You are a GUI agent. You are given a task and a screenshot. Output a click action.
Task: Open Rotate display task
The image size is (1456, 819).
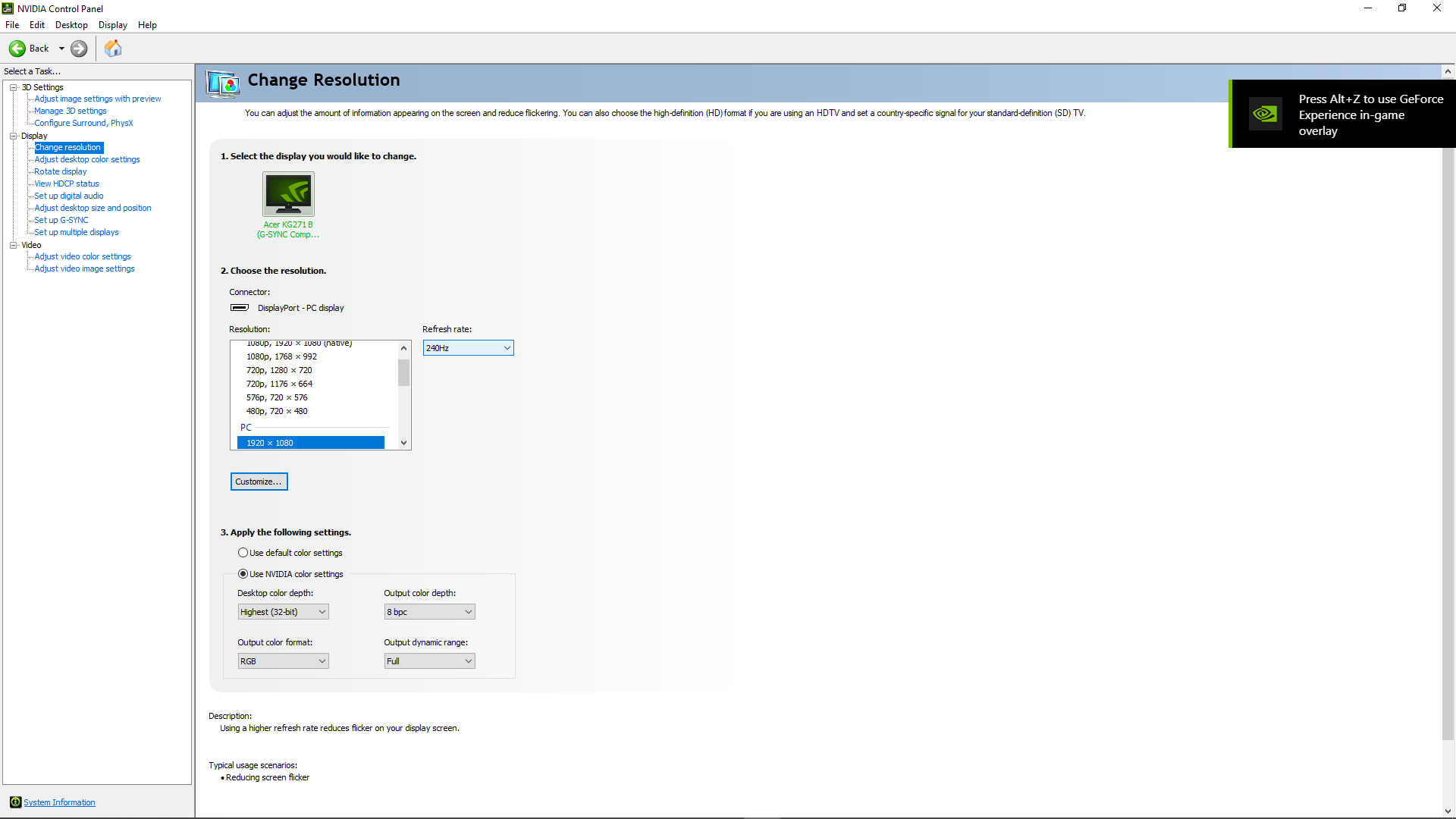tap(61, 171)
